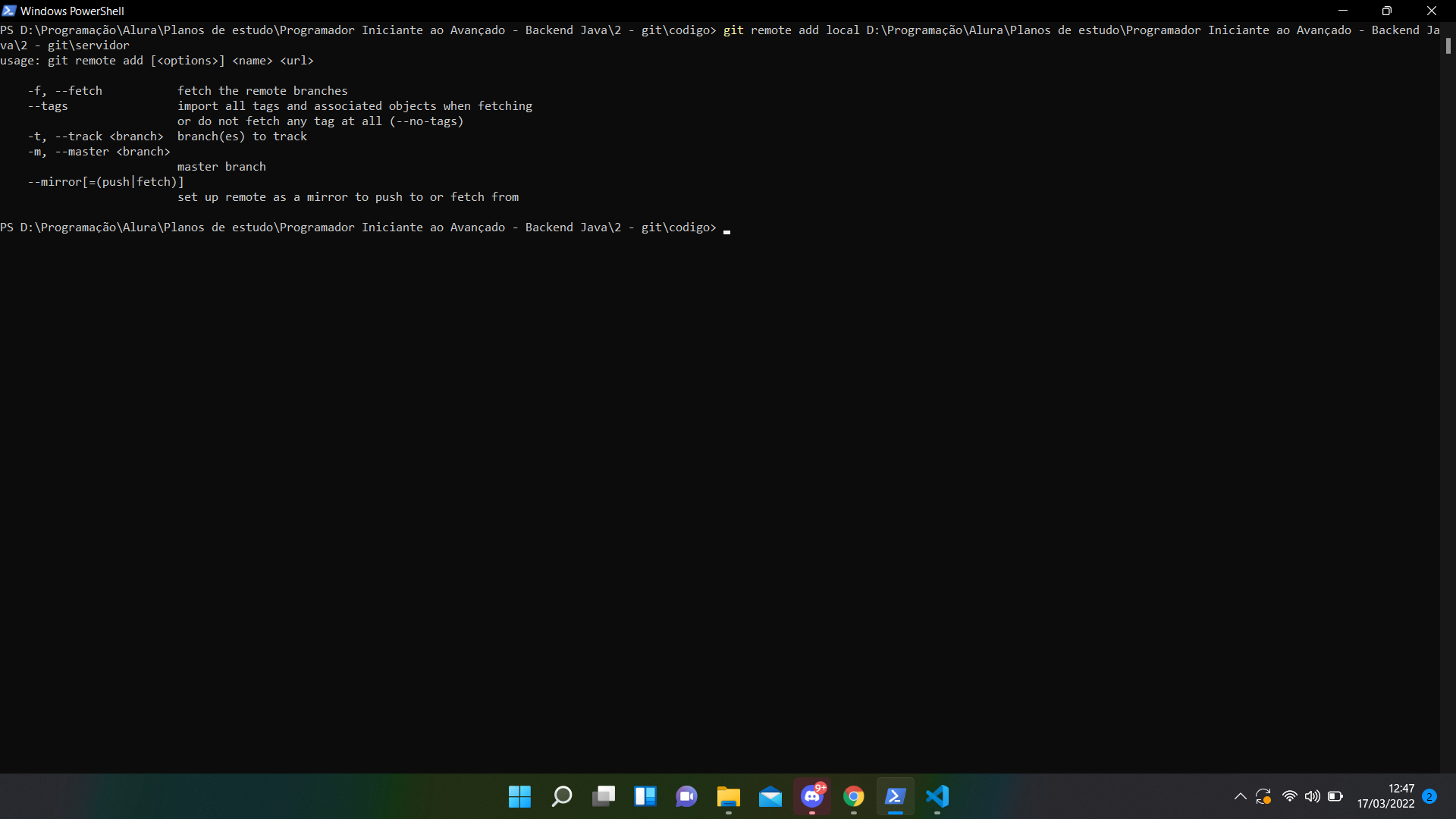Close the PowerShell window

point(1432,11)
